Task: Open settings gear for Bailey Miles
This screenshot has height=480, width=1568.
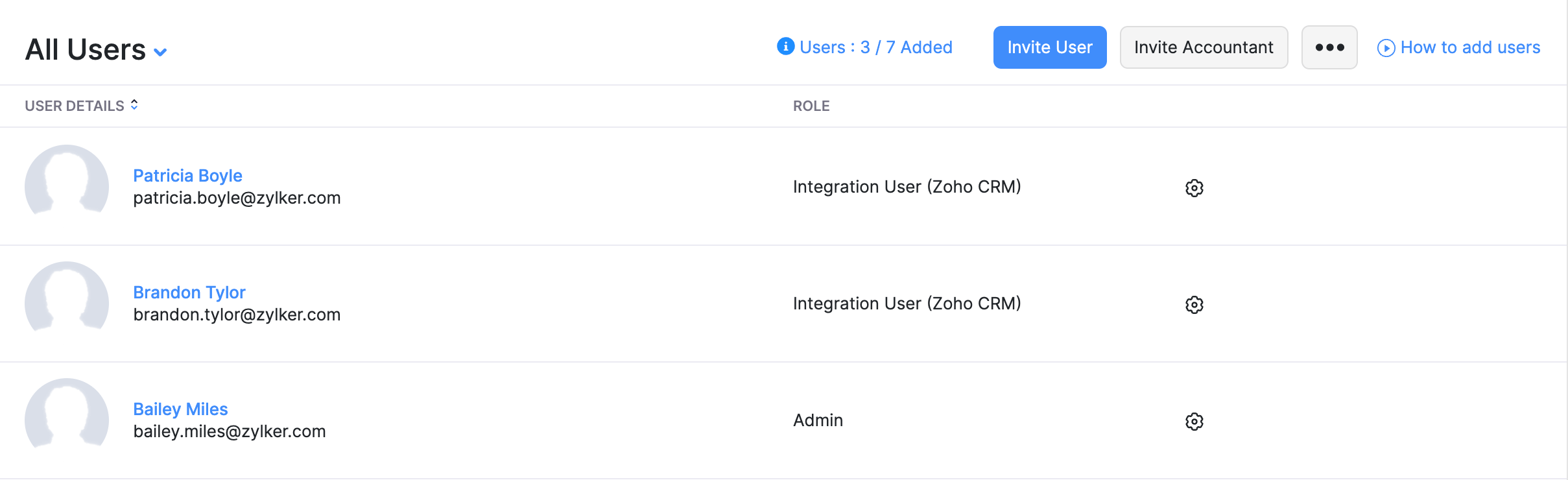Action: tap(1194, 422)
